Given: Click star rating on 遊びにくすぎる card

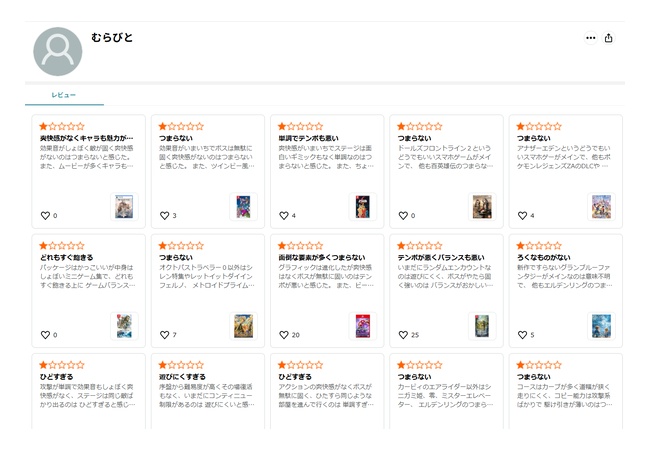Looking at the screenshot, I should [181, 365].
